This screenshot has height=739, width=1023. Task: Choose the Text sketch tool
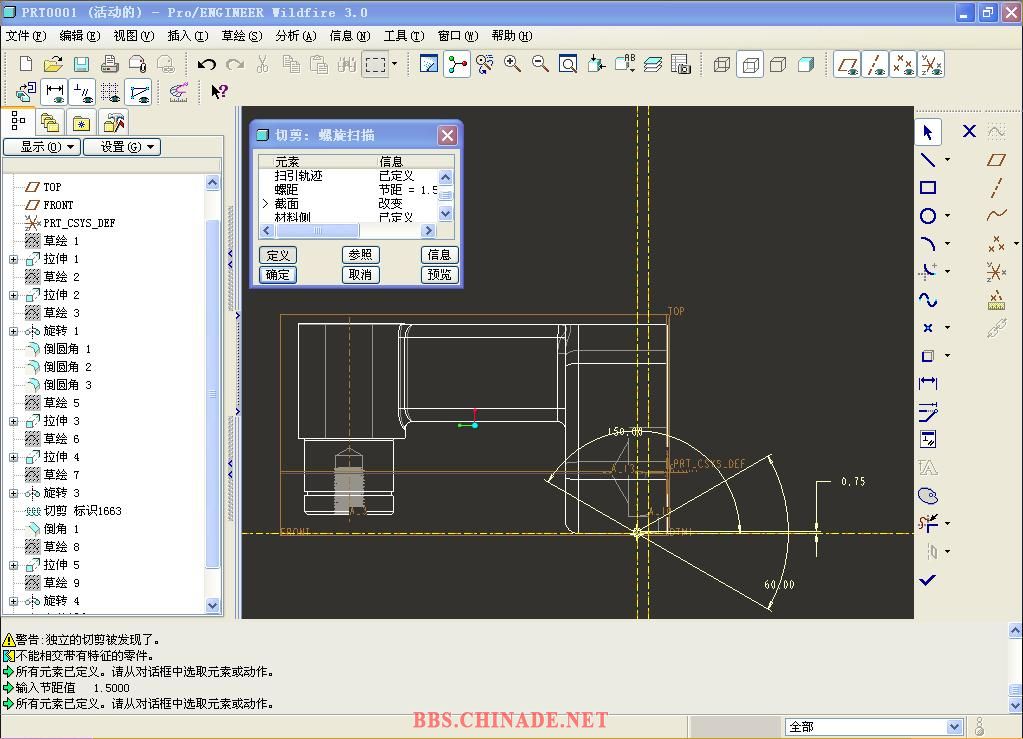pyautogui.click(x=927, y=468)
